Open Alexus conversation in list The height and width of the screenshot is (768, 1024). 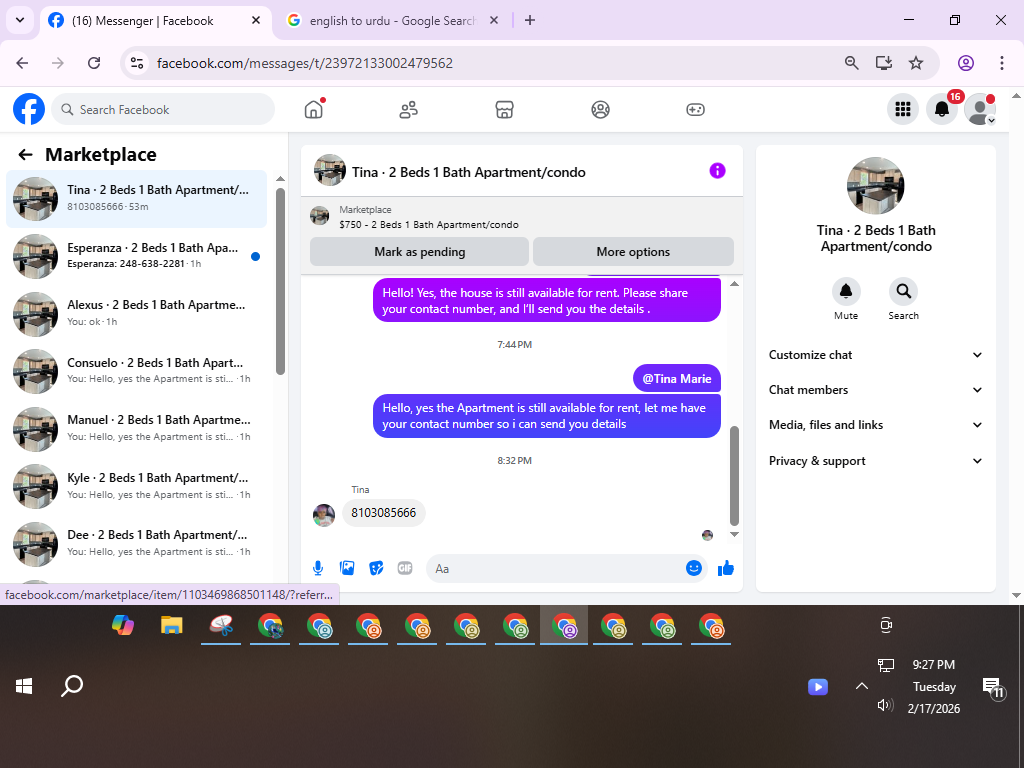(136, 313)
